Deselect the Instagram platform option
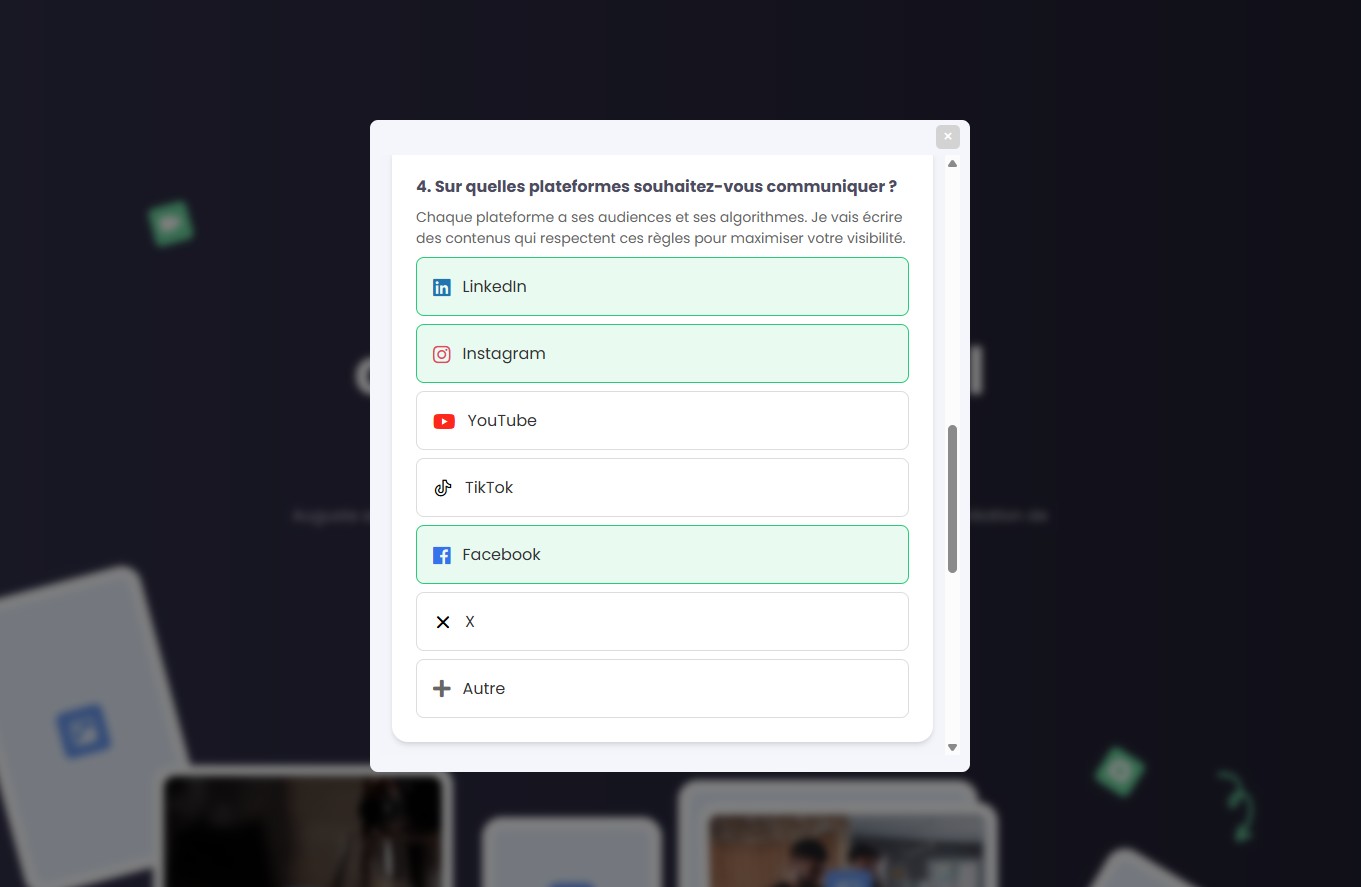 pyautogui.click(x=662, y=354)
